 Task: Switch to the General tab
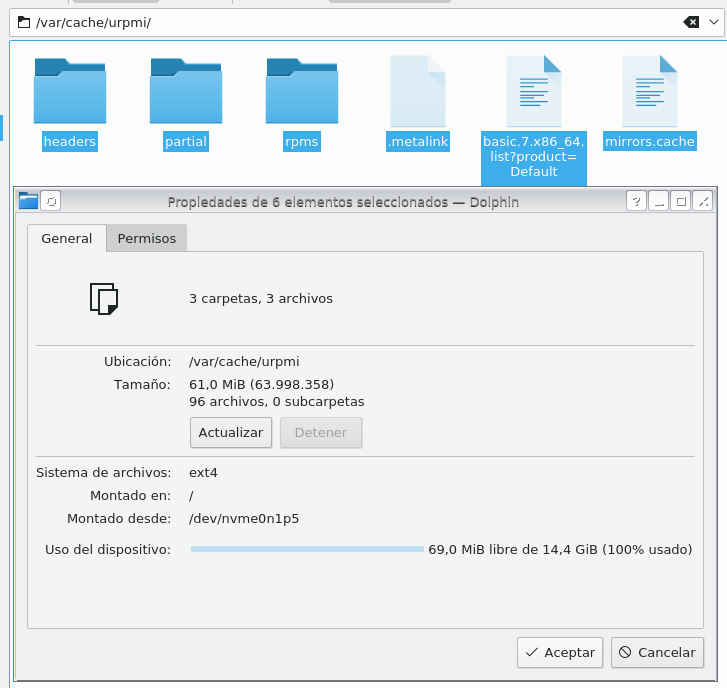(67, 238)
